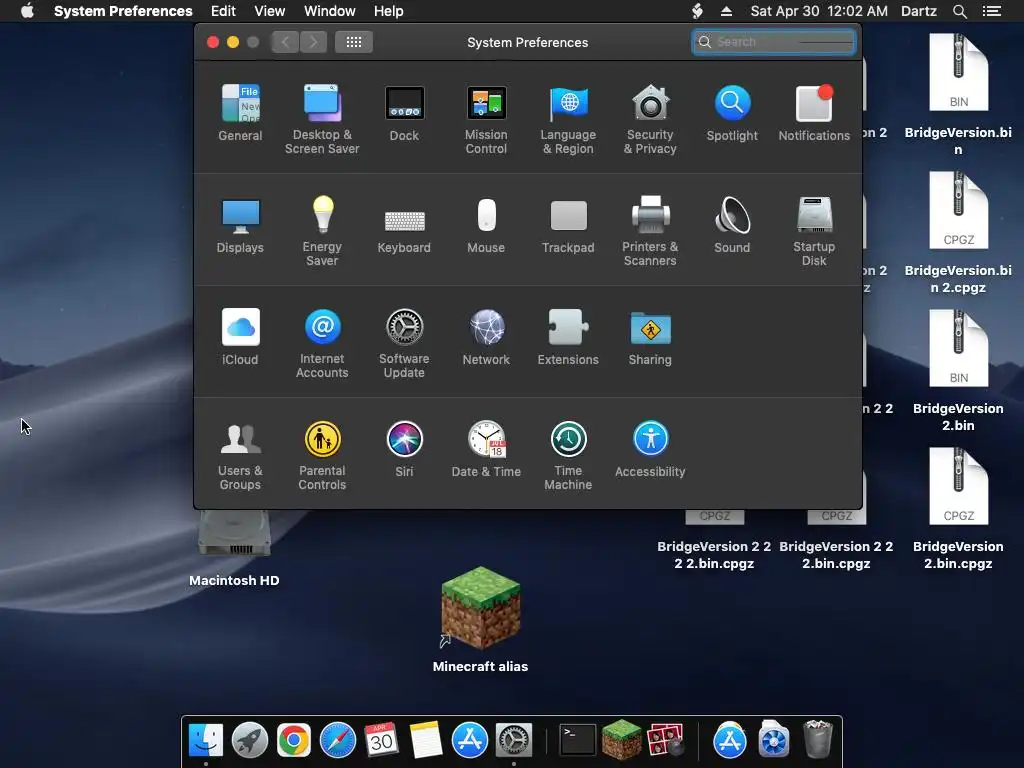This screenshot has height=768, width=1024.
Task: Open Notifications preferences
Action: (x=814, y=112)
